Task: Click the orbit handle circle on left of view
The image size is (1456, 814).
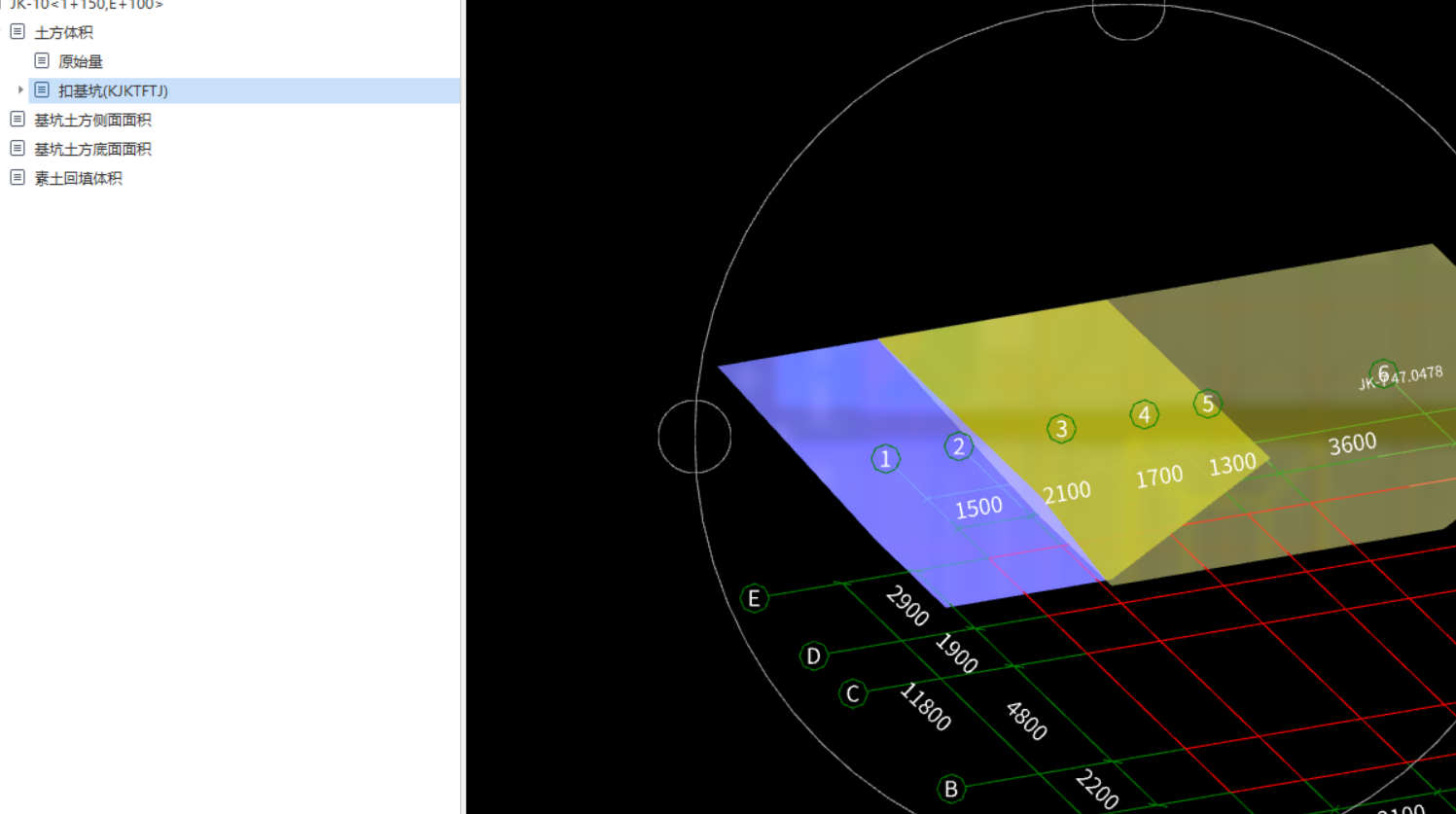Action: [694, 437]
